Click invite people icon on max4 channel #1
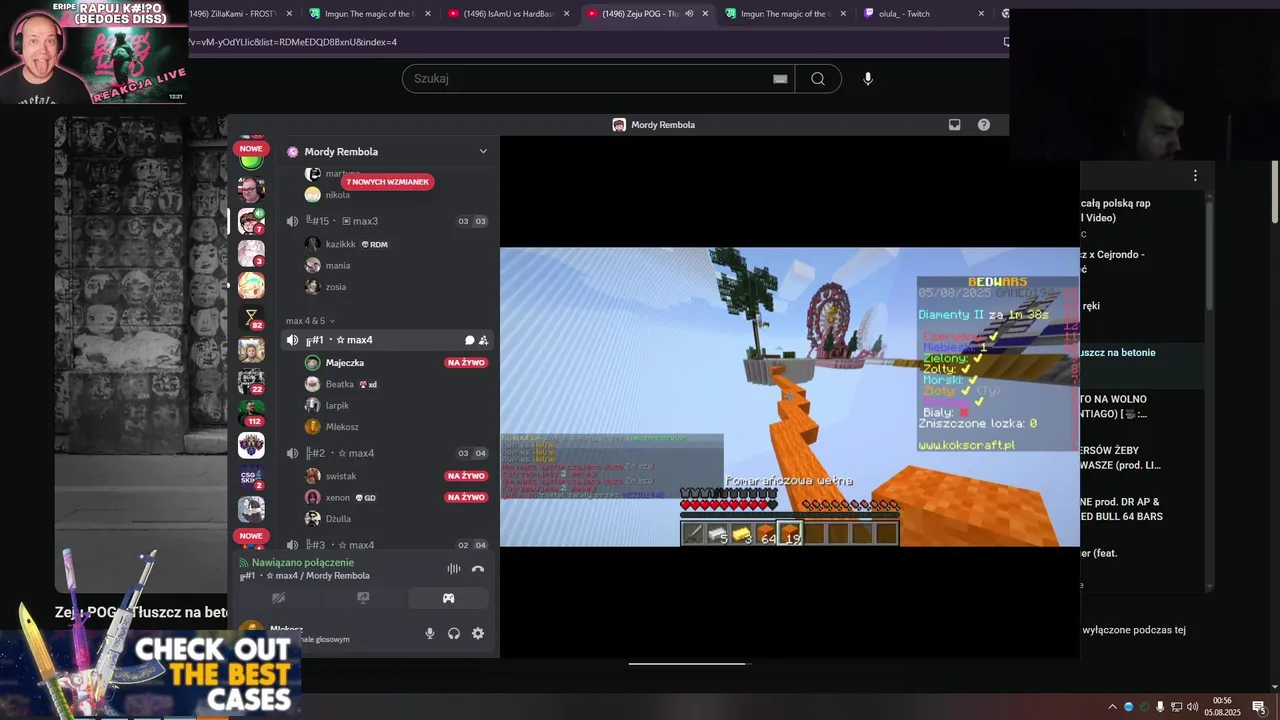The image size is (1280, 720). 484,340
